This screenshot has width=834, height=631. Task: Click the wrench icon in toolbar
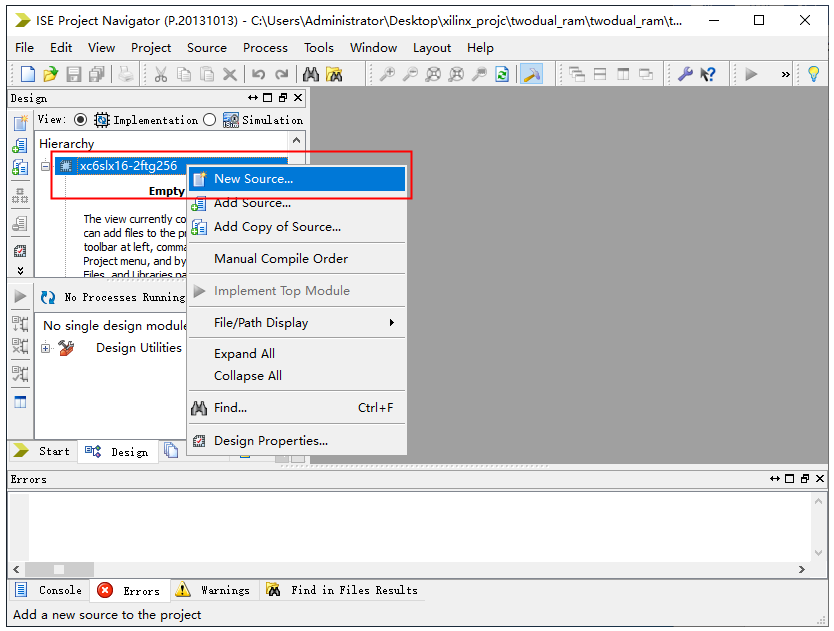pyautogui.click(x=685, y=74)
